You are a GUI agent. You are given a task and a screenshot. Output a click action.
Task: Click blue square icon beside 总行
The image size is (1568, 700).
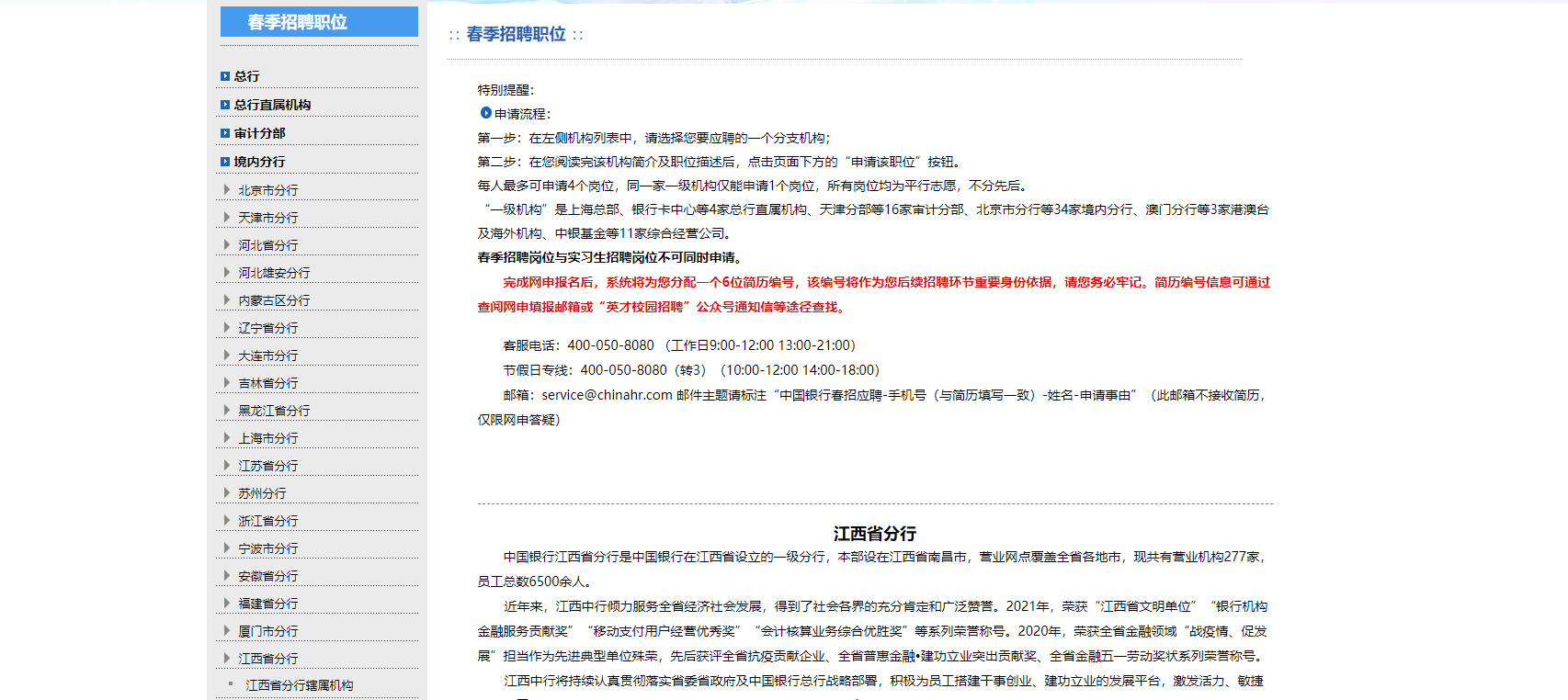coord(225,76)
